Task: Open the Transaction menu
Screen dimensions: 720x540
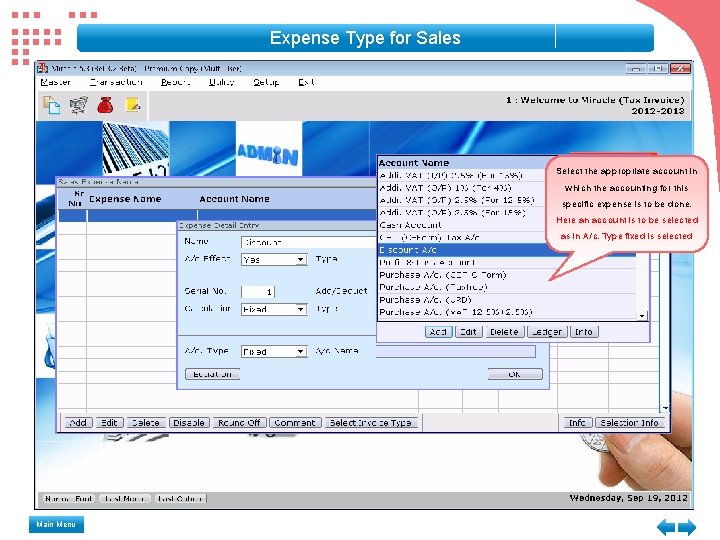Action: pyautogui.click(x=116, y=82)
